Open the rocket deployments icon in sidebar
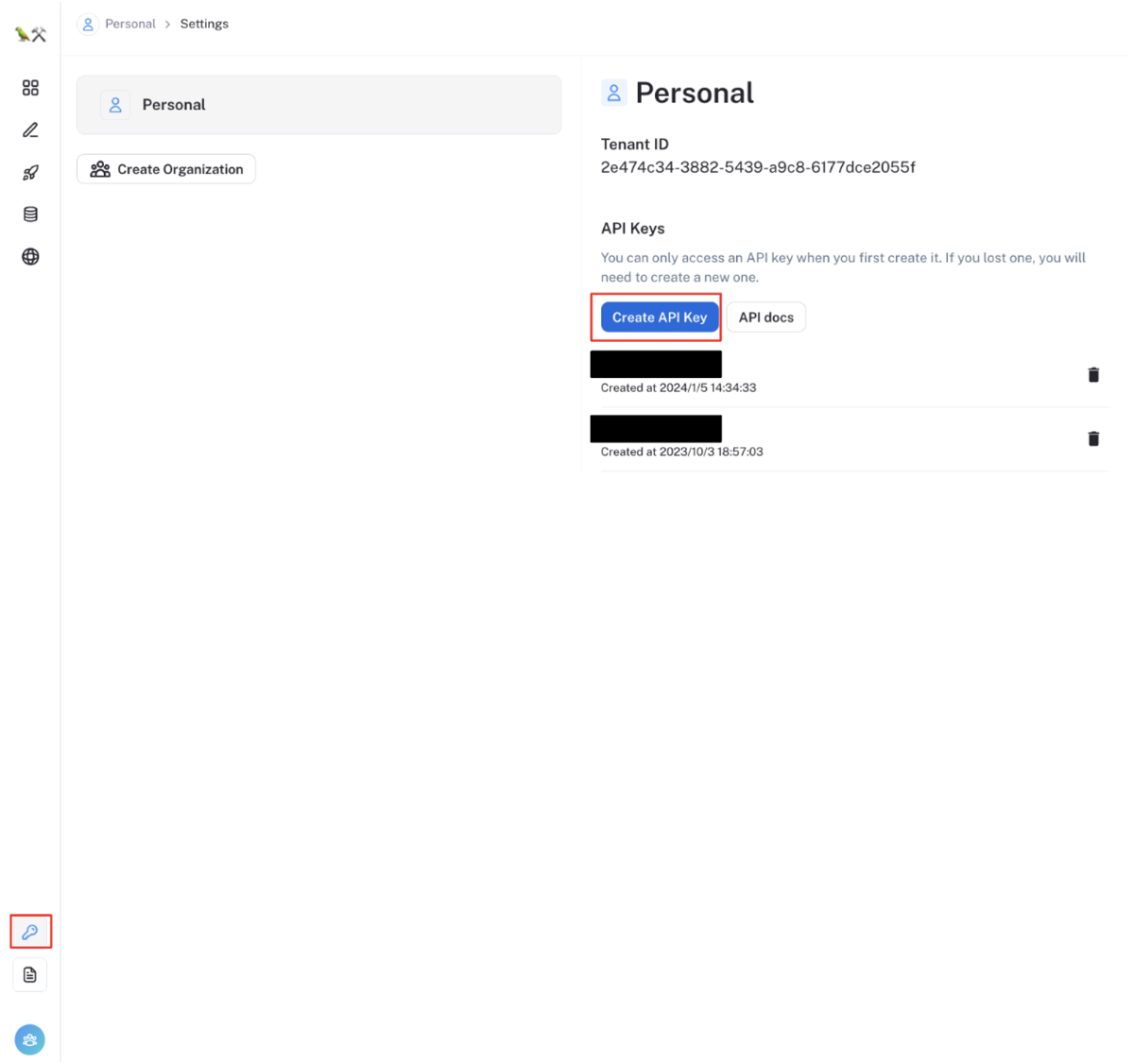The height and width of the screenshot is (1064, 1134). pyautogui.click(x=30, y=172)
